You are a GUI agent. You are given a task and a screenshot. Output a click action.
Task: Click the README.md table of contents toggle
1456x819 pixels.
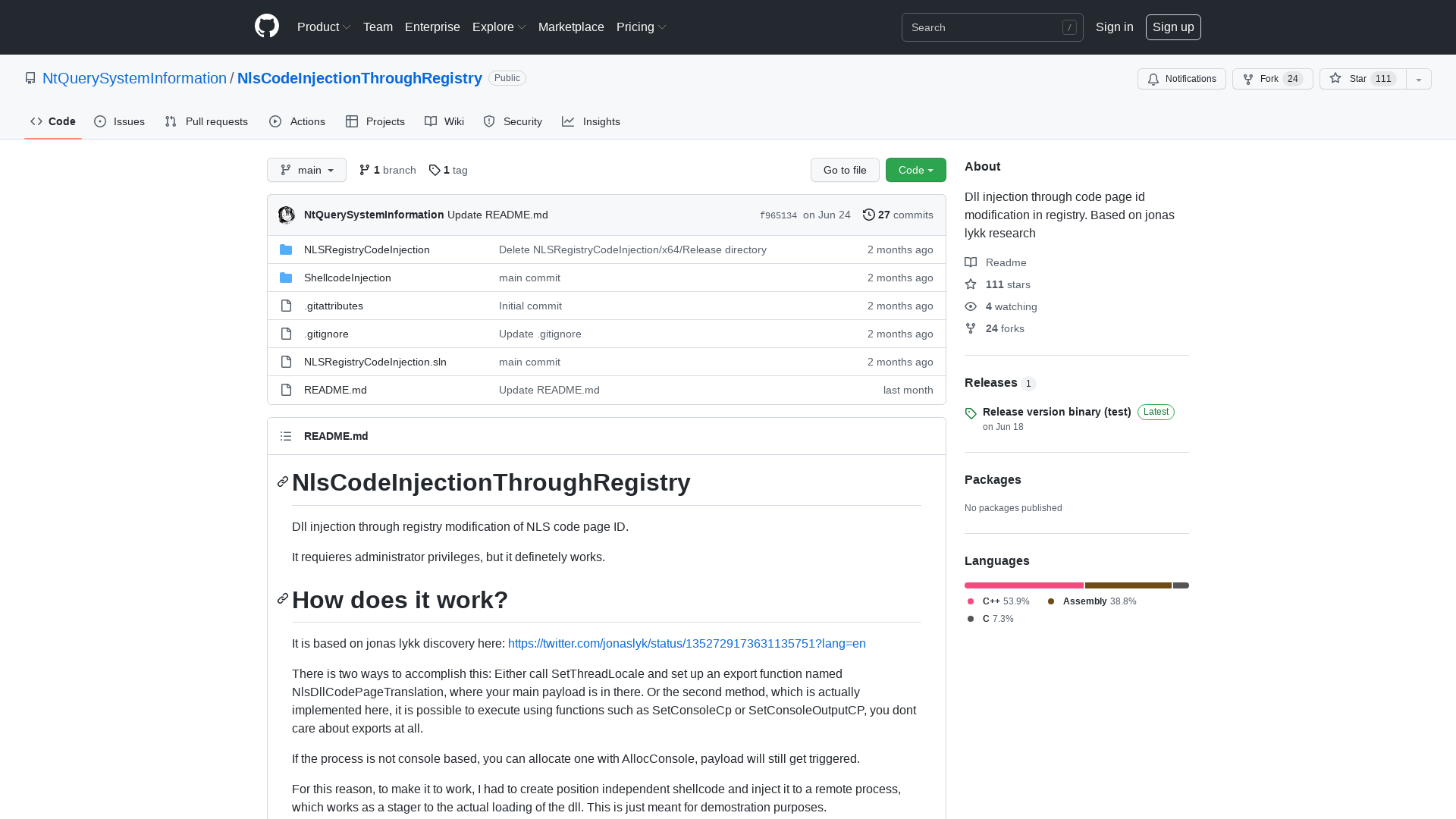286,436
